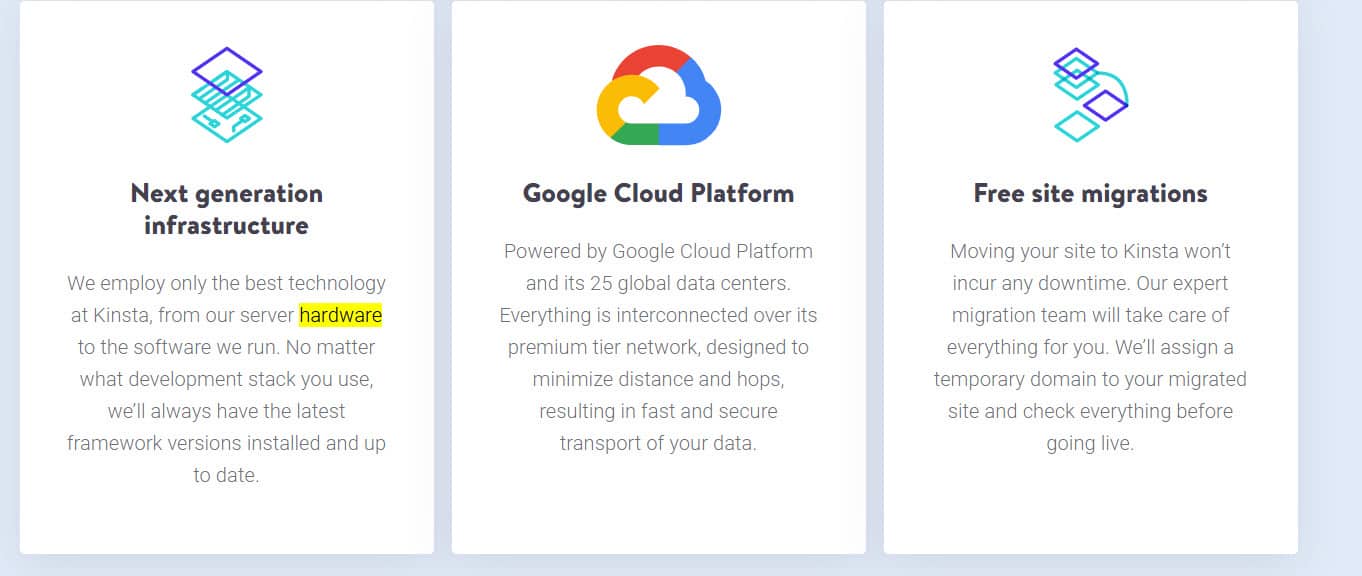Image resolution: width=1362 pixels, height=576 pixels.
Task: Click the yellow-highlighted word "hardware"
Action: (340, 315)
